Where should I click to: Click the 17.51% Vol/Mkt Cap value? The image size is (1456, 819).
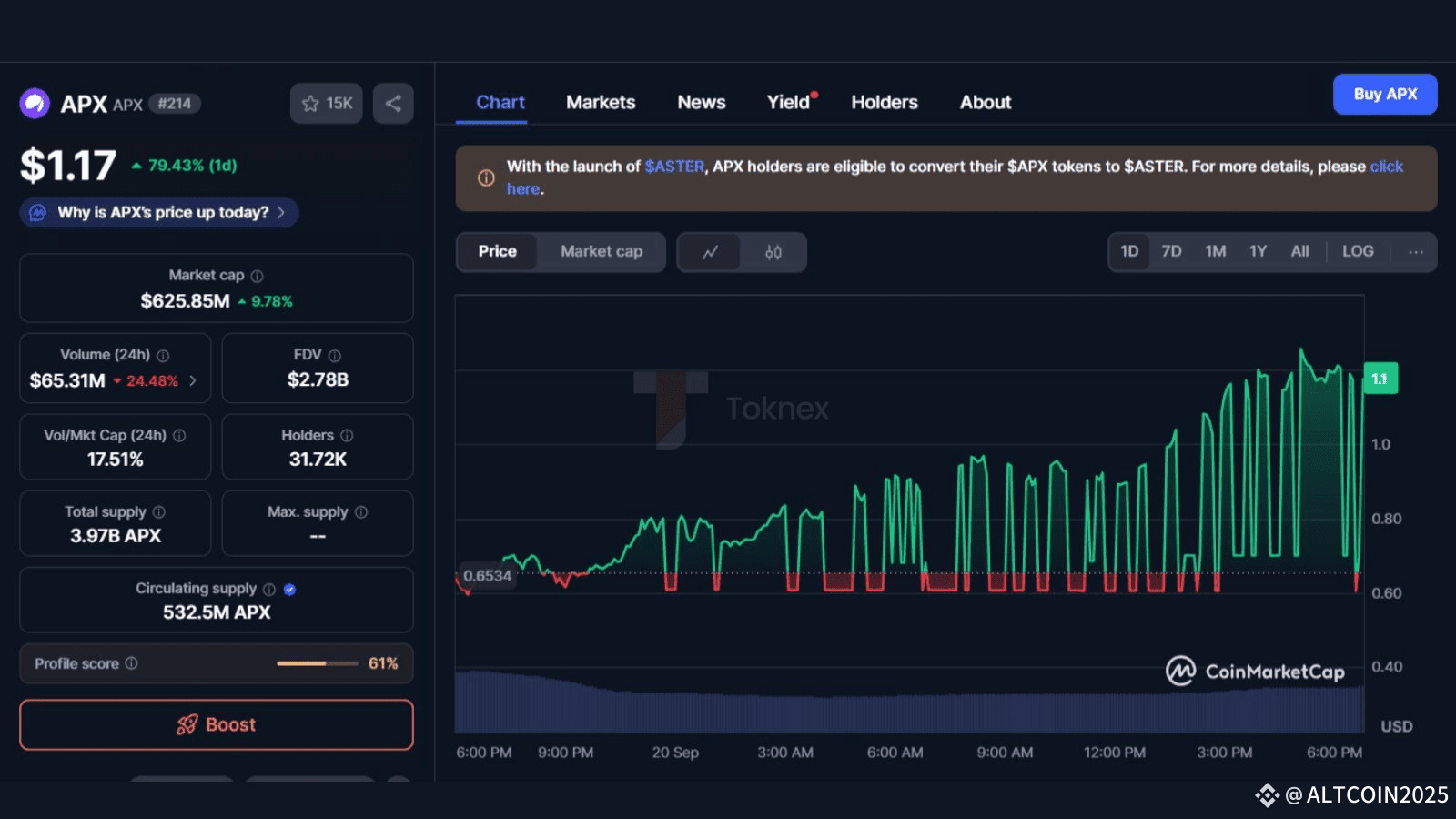pos(116,460)
